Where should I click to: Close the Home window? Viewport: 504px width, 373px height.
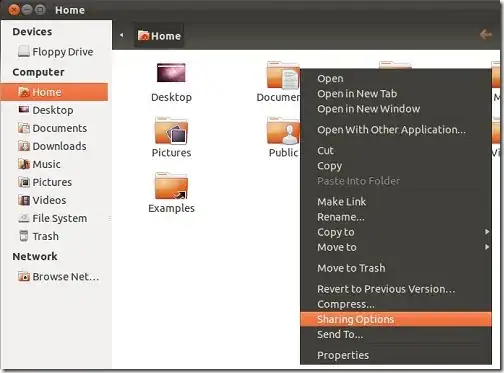(14, 10)
